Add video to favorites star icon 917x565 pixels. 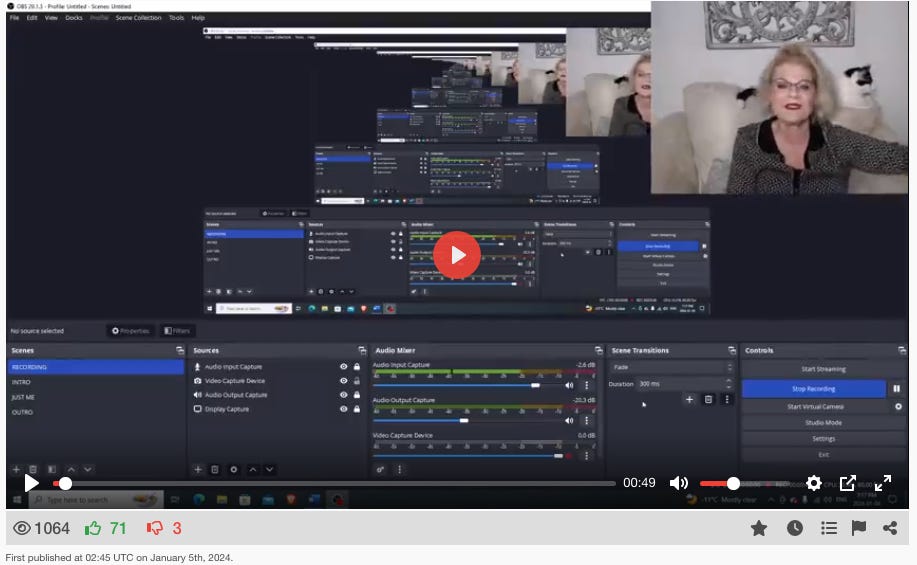click(x=759, y=529)
